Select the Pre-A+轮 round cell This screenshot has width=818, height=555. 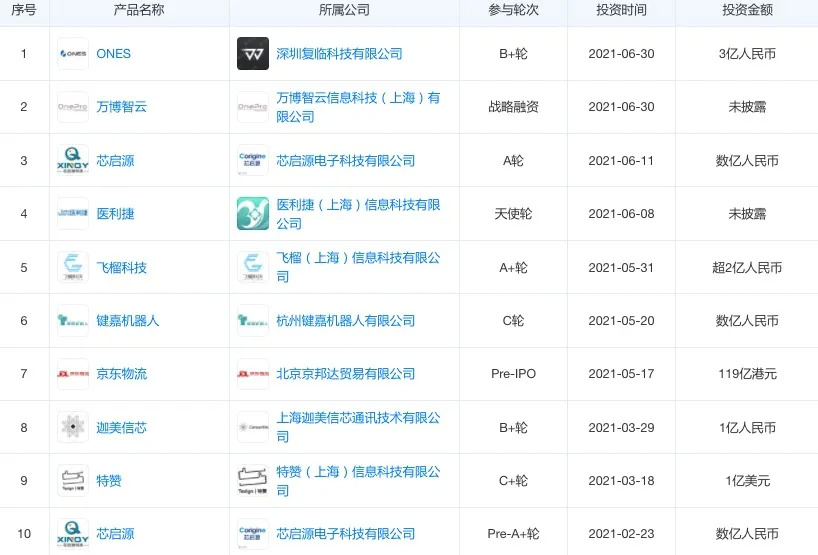(x=513, y=534)
